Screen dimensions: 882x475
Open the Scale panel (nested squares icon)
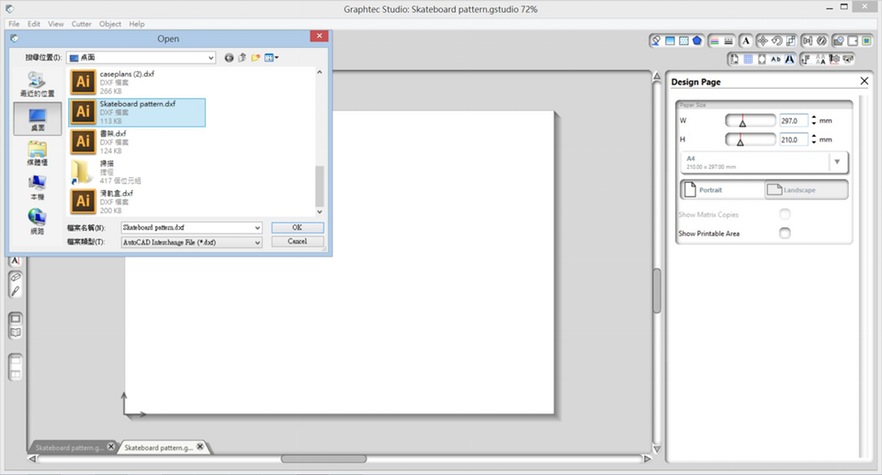coord(791,41)
